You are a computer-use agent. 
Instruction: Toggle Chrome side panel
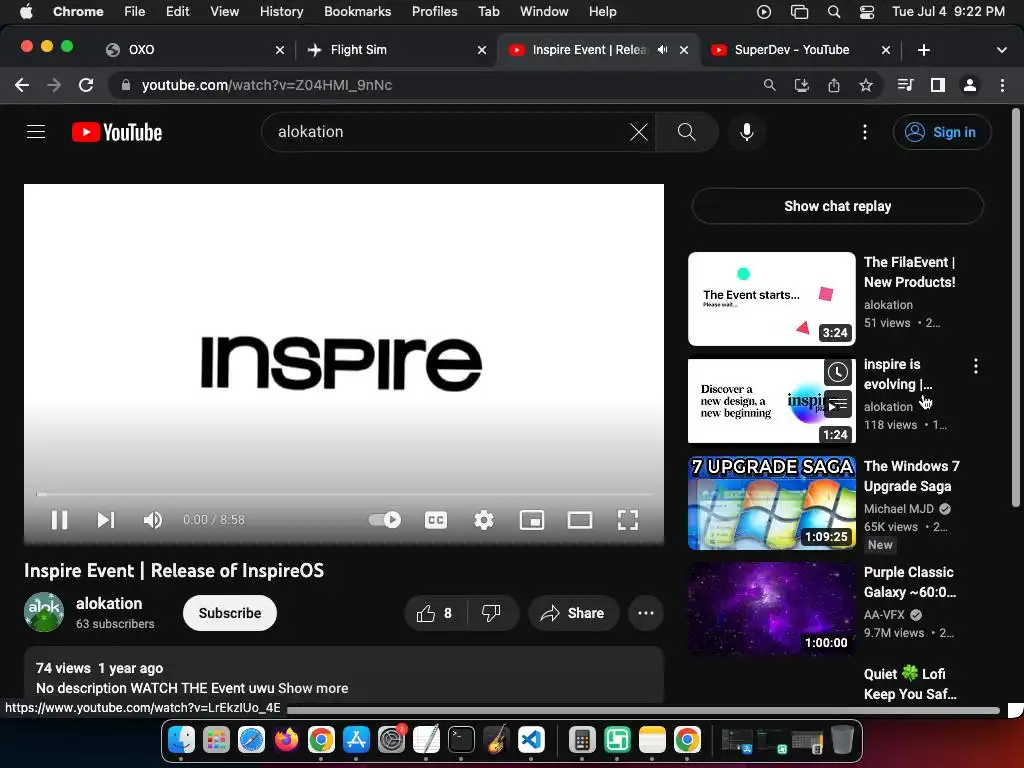click(938, 85)
